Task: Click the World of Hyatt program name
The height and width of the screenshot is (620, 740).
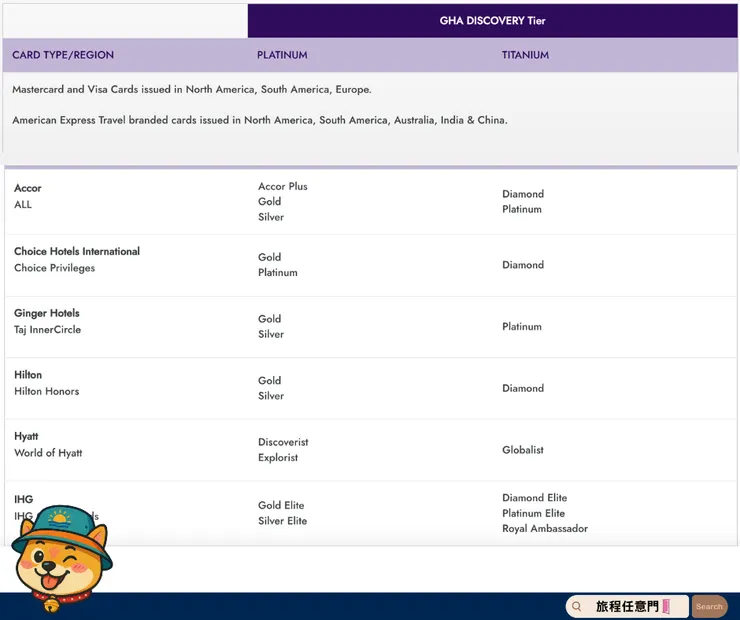Action: pyautogui.click(x=48, y=453)
